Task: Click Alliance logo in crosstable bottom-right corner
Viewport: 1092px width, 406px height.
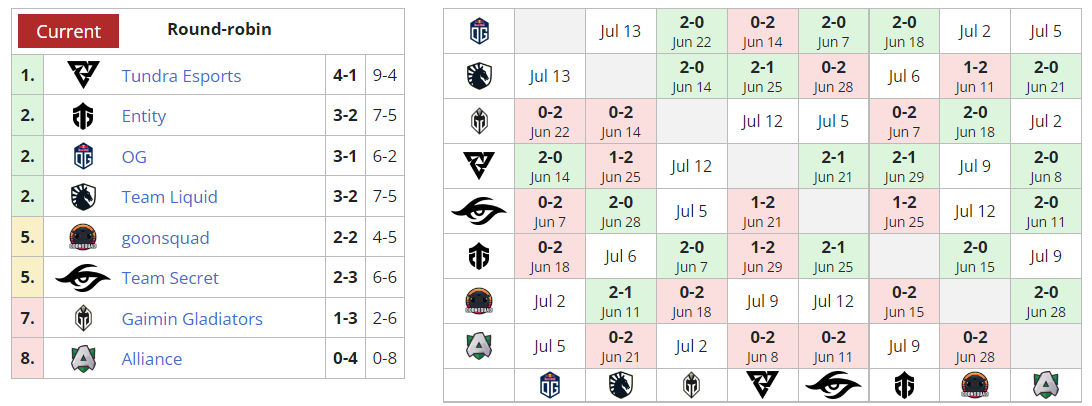Action: pos(1045,386)
